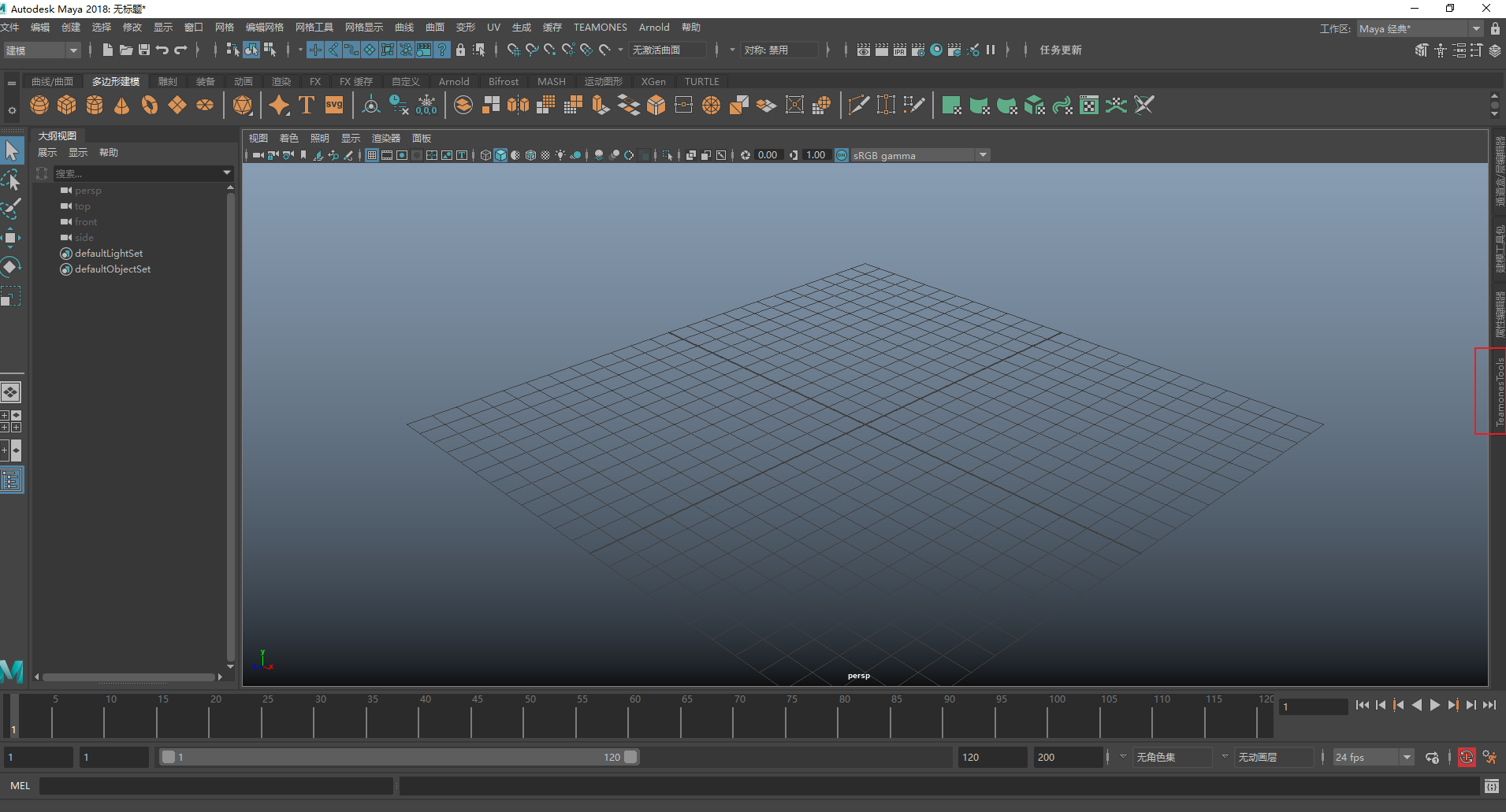Open the vertical TeamonesTools side tab
Viewport: 1506px width, 812px height.
1499,391
